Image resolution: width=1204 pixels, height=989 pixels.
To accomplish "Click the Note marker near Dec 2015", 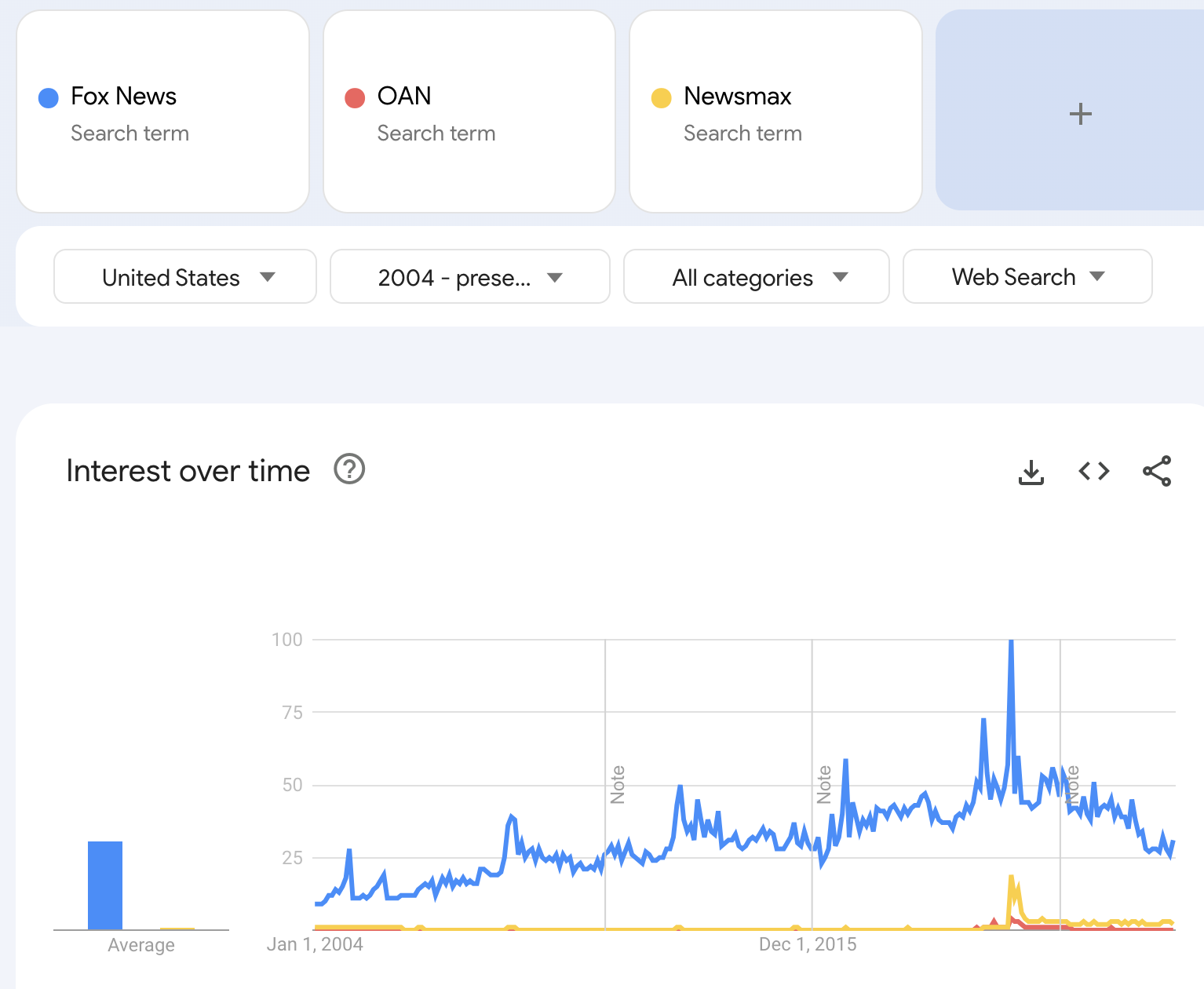I will point(824,785).
